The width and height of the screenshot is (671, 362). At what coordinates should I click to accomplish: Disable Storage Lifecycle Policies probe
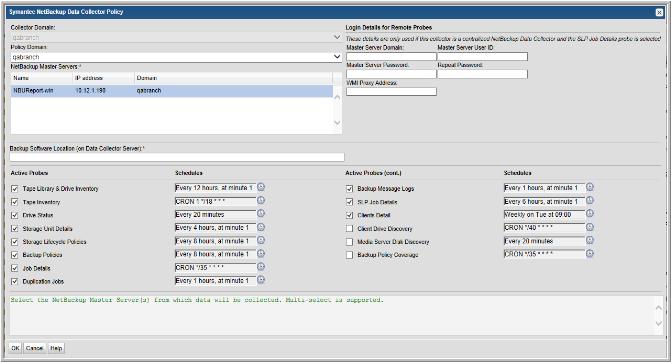[x=15, y=242]
